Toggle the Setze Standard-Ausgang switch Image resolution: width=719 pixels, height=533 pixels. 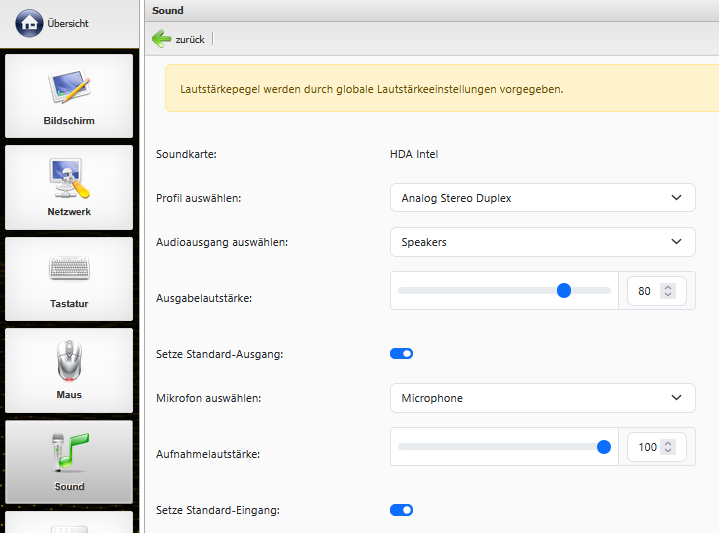pos(401,354)
